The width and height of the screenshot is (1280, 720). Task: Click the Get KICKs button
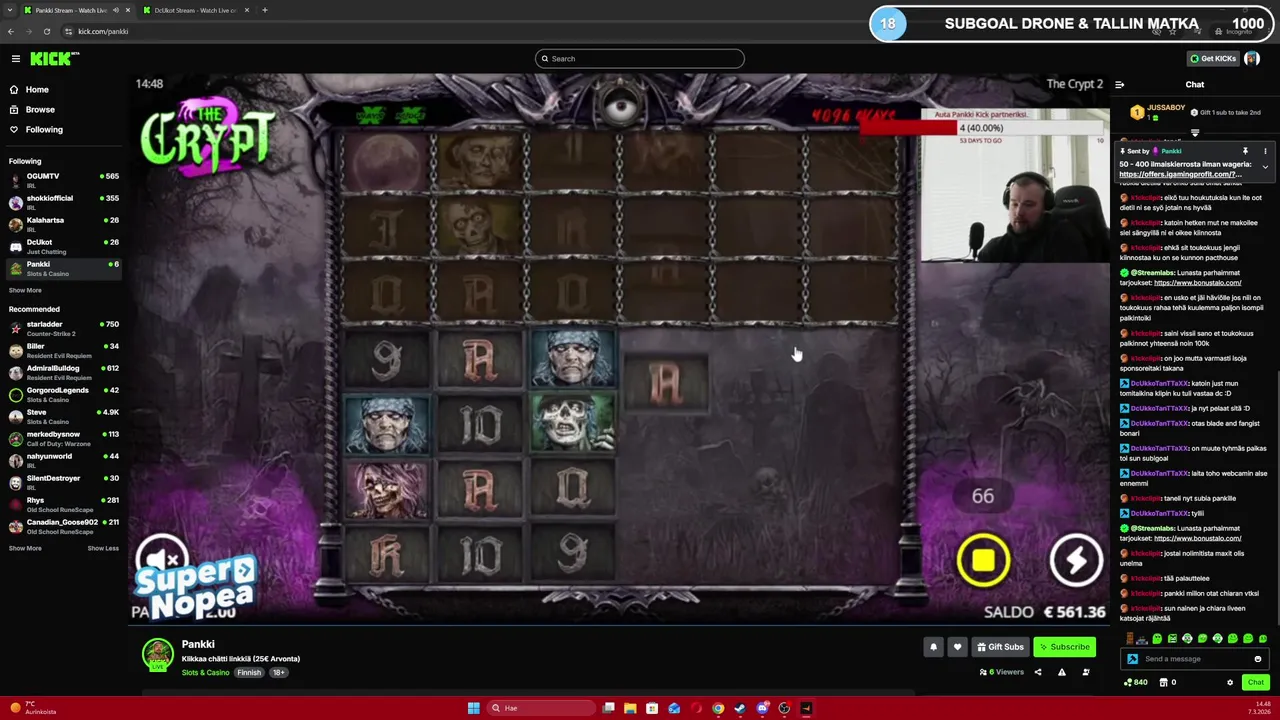[x=1213, y=59]
